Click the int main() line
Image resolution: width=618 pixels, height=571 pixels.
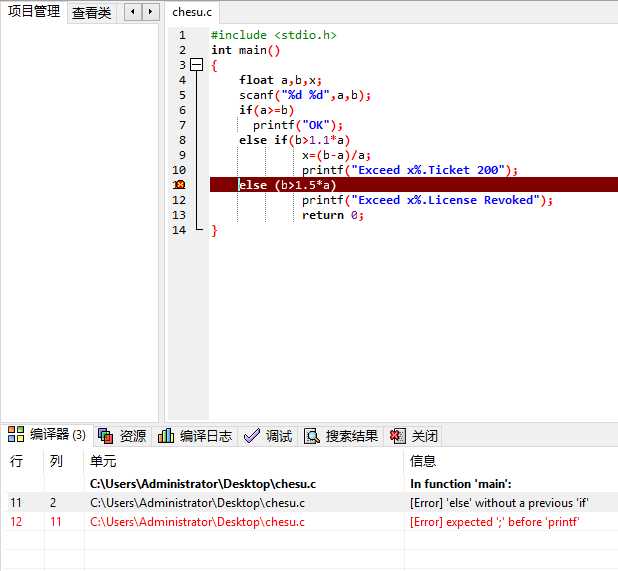246,50
